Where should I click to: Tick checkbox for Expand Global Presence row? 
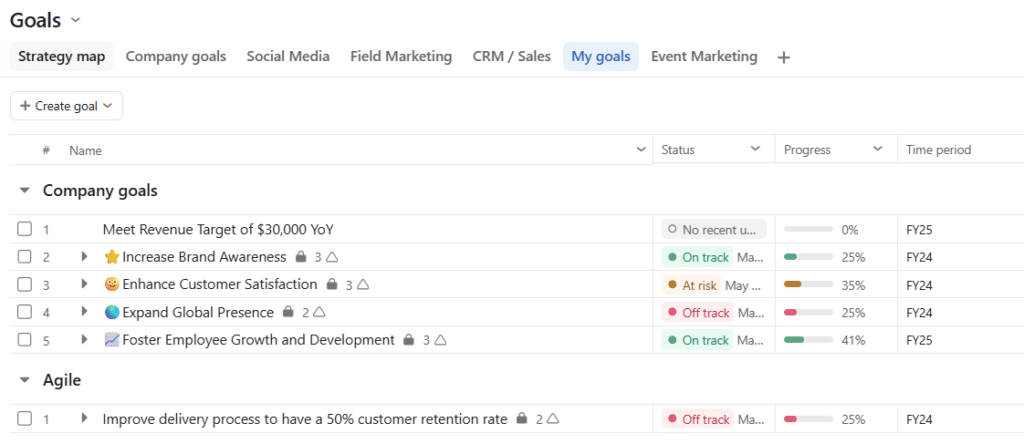[24, 312]
